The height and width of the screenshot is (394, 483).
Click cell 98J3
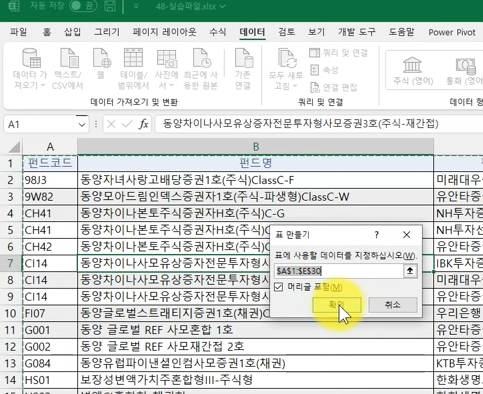[x=50, y=180]
